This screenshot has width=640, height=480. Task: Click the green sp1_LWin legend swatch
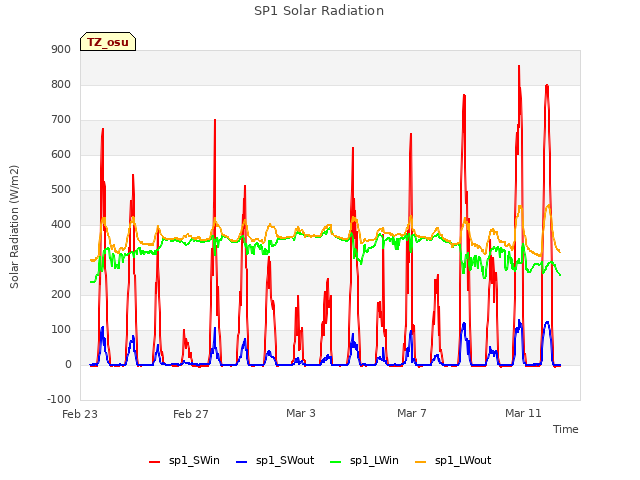(335, 462)
